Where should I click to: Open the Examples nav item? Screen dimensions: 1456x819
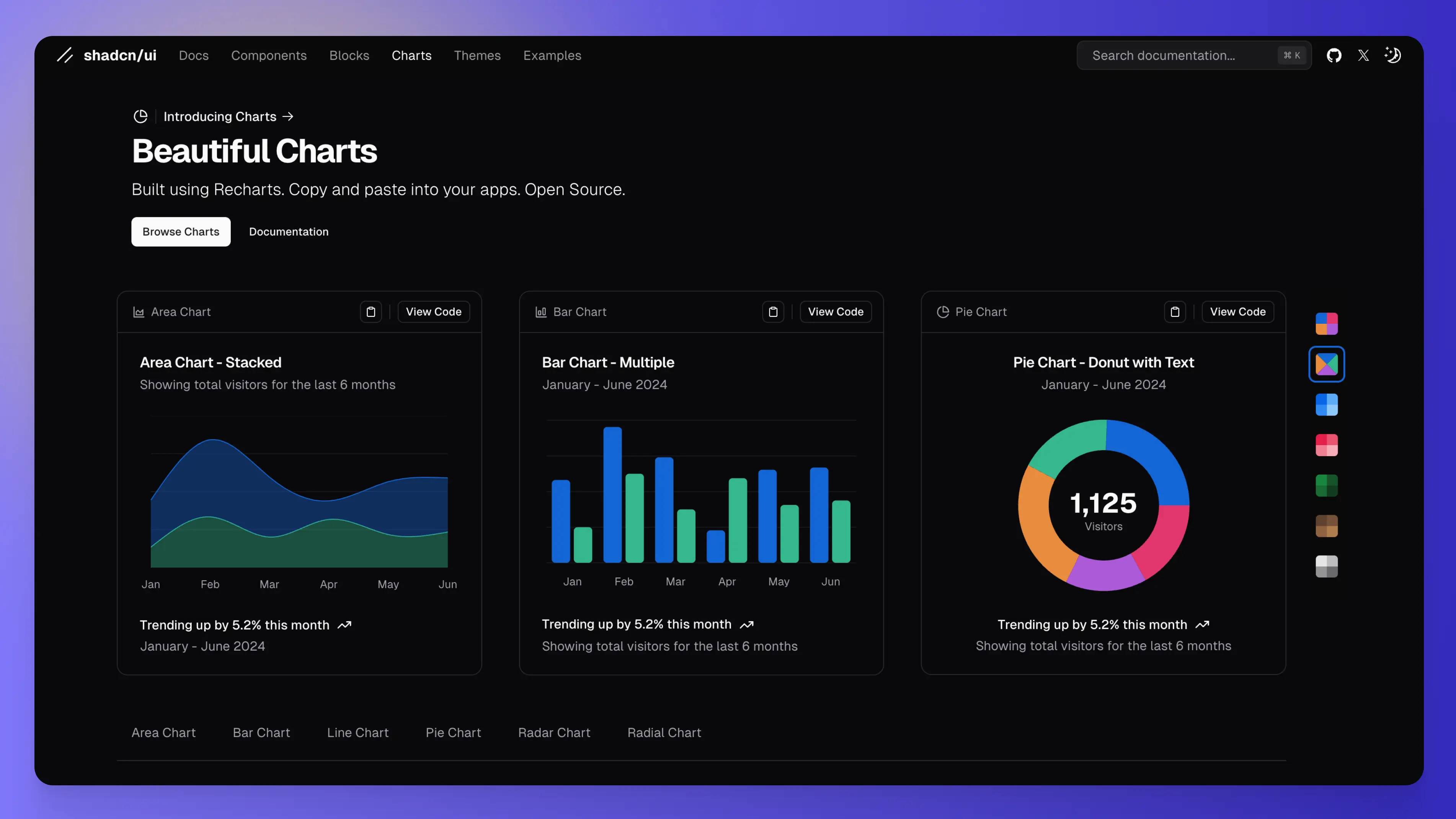(x=552, y=55)
